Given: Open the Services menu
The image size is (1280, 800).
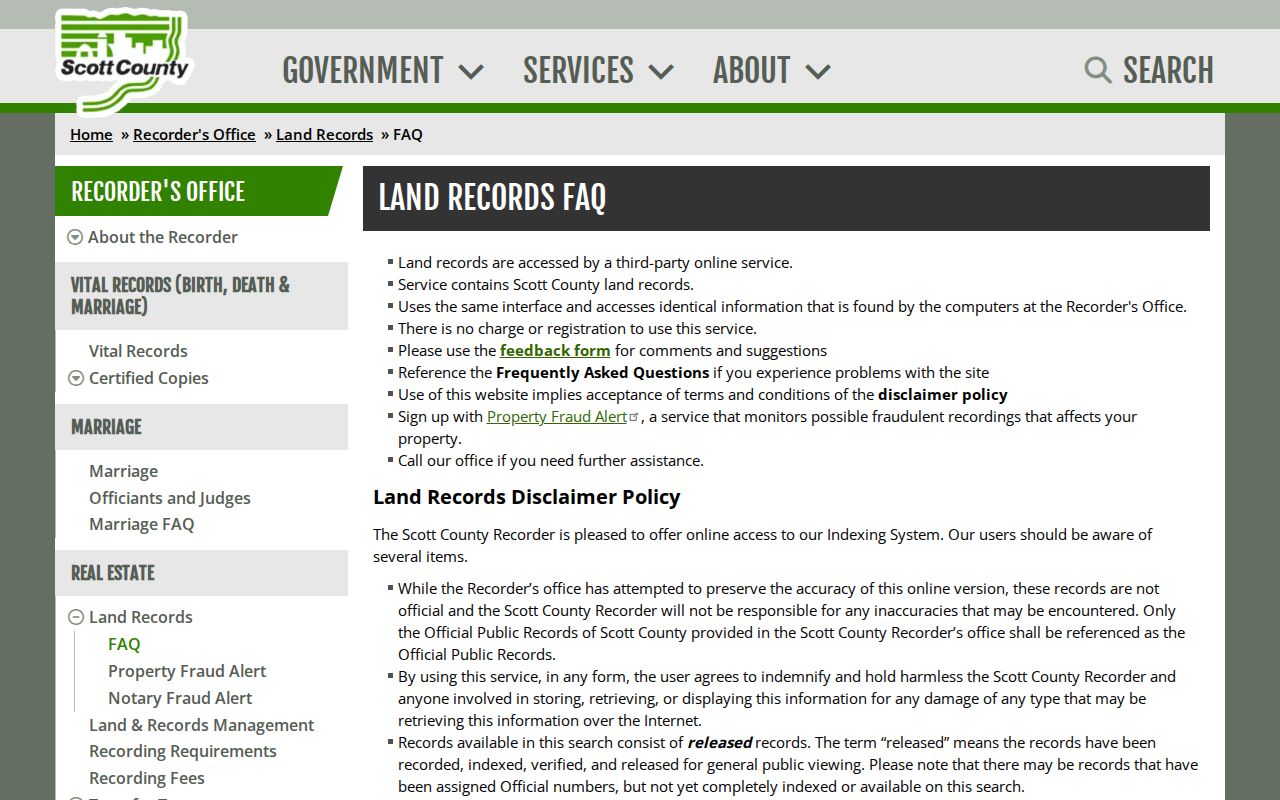Looking at the screenshot, I should [x=578, y=70].
